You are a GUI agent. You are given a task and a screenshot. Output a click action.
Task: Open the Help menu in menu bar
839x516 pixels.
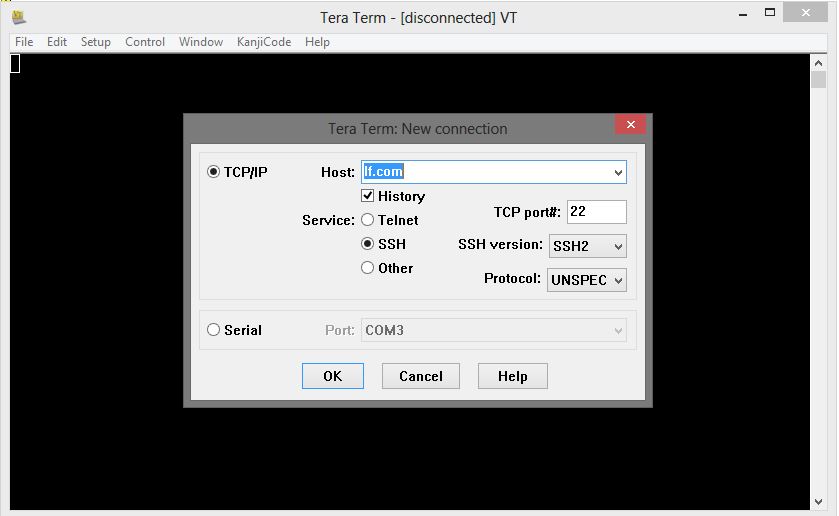coord(317,42)
